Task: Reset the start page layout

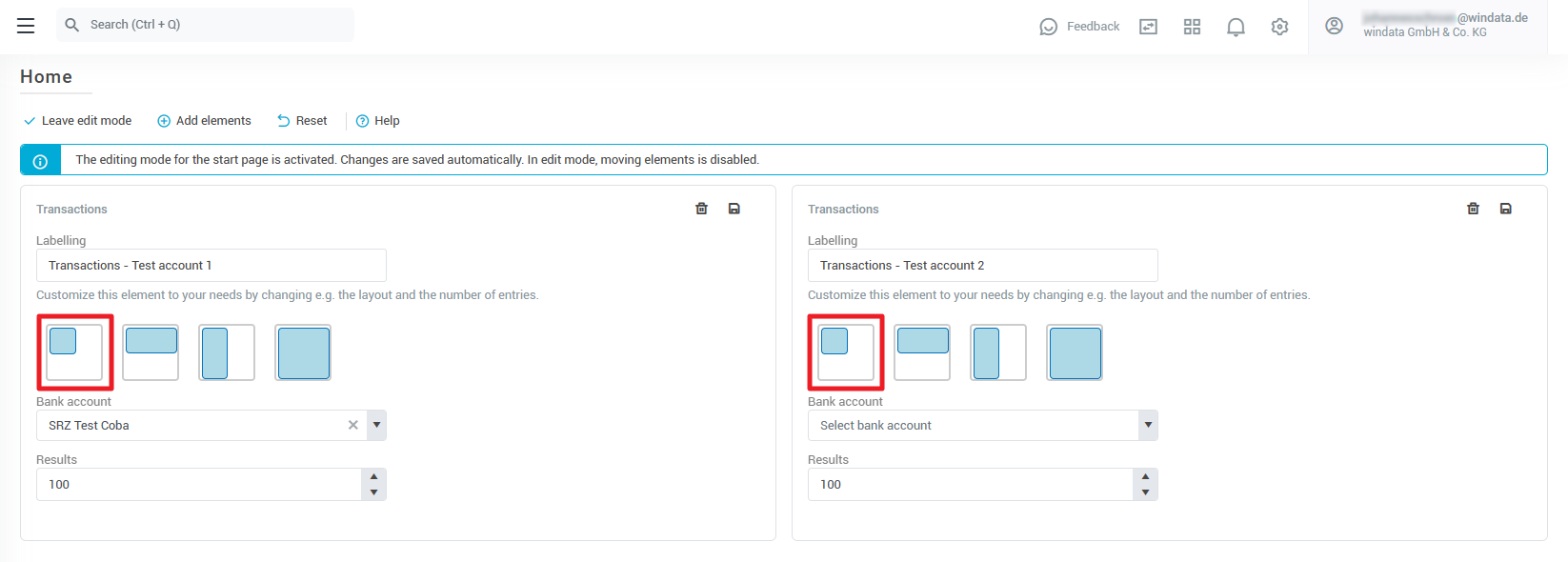Action: pos(302,121)
